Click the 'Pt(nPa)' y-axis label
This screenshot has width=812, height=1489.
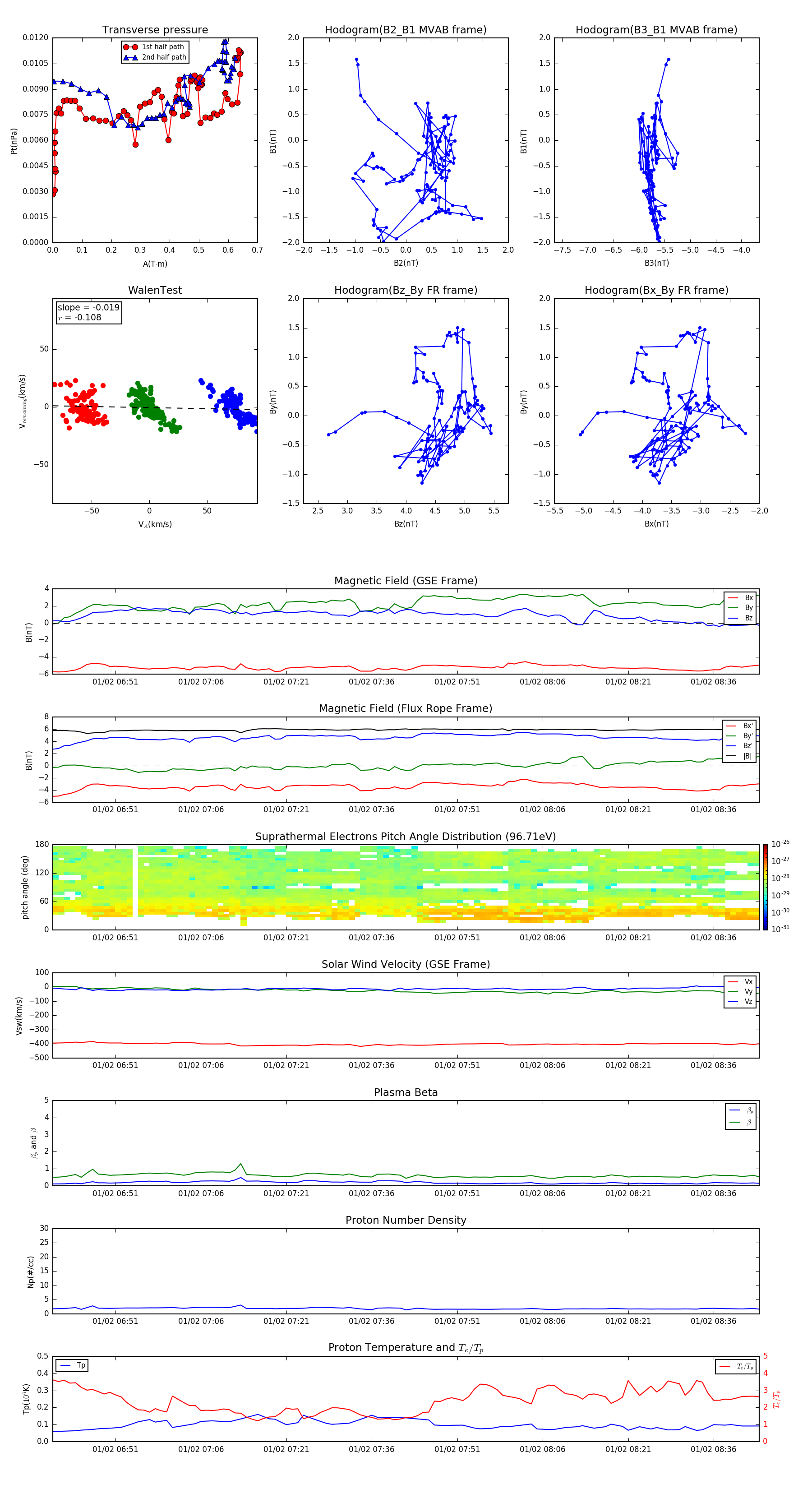[x=14, y=141]
